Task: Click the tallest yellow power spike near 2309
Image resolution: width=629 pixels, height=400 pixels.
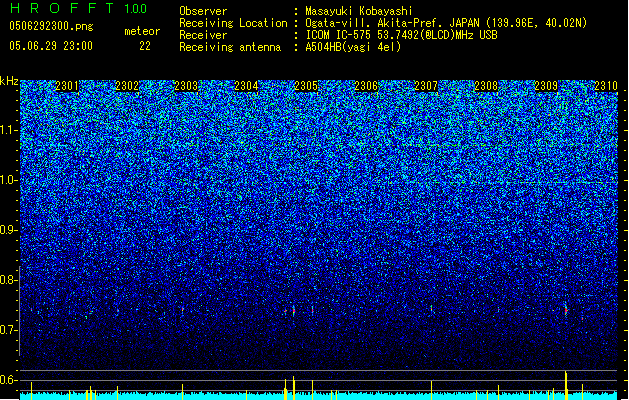Action: click(566, 385)
